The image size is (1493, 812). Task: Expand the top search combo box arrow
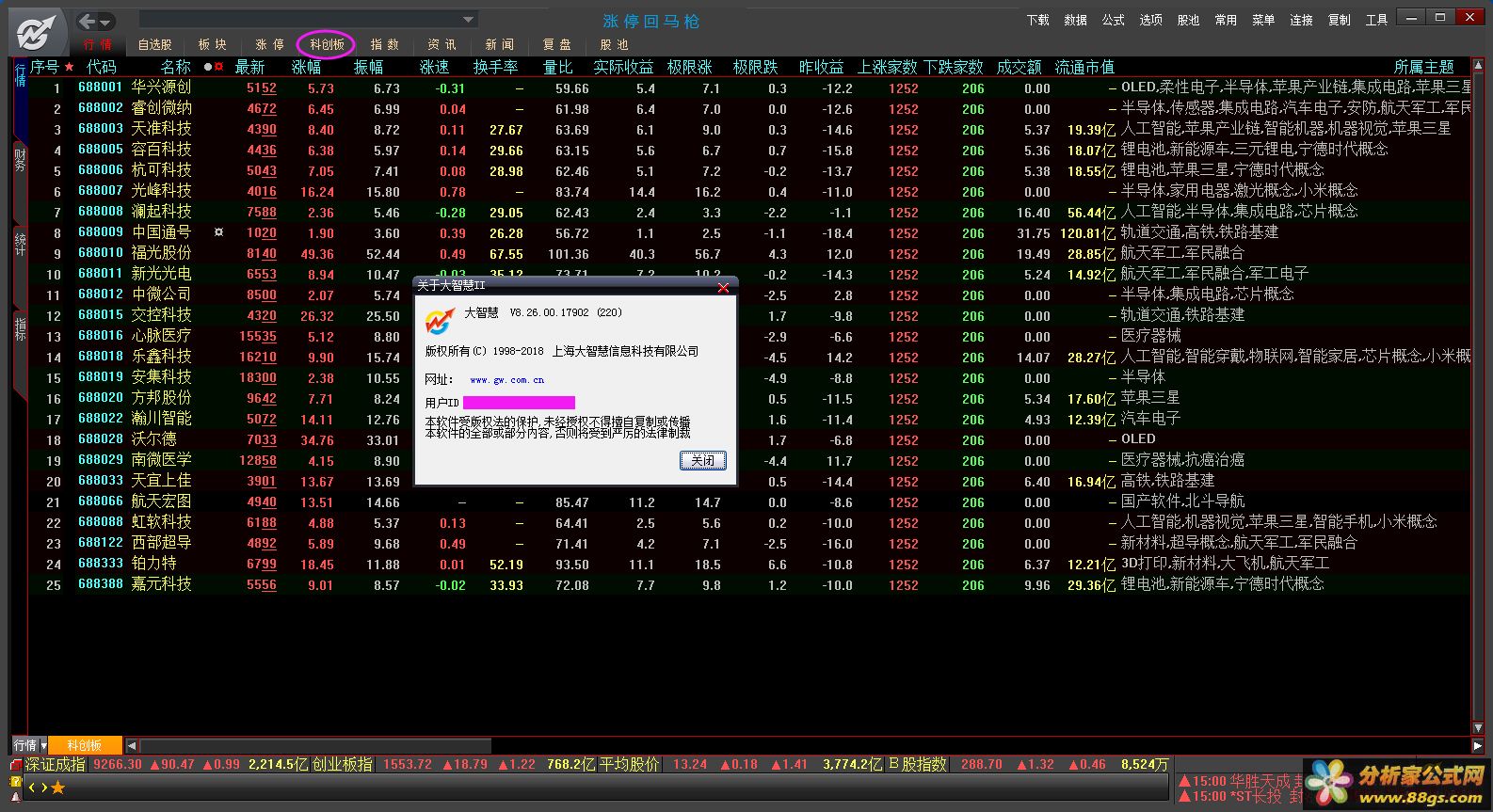[468, 20]
